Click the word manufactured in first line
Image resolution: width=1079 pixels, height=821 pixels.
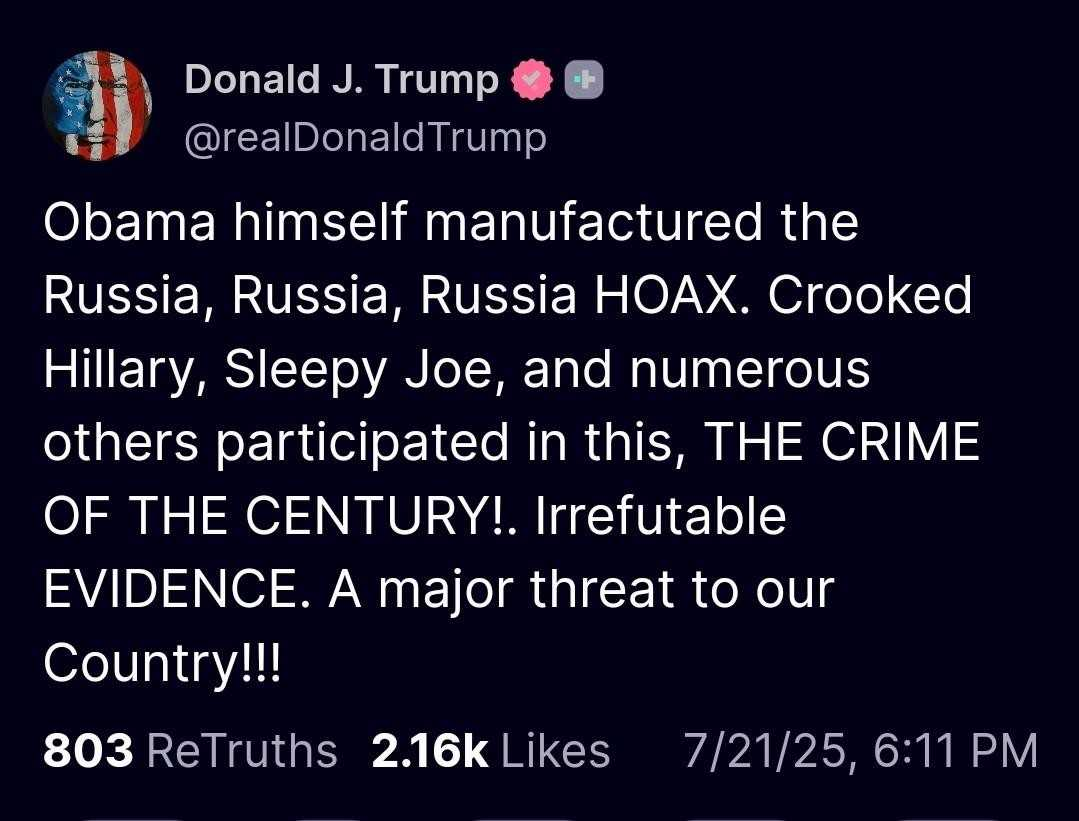(x=593, y=222)
